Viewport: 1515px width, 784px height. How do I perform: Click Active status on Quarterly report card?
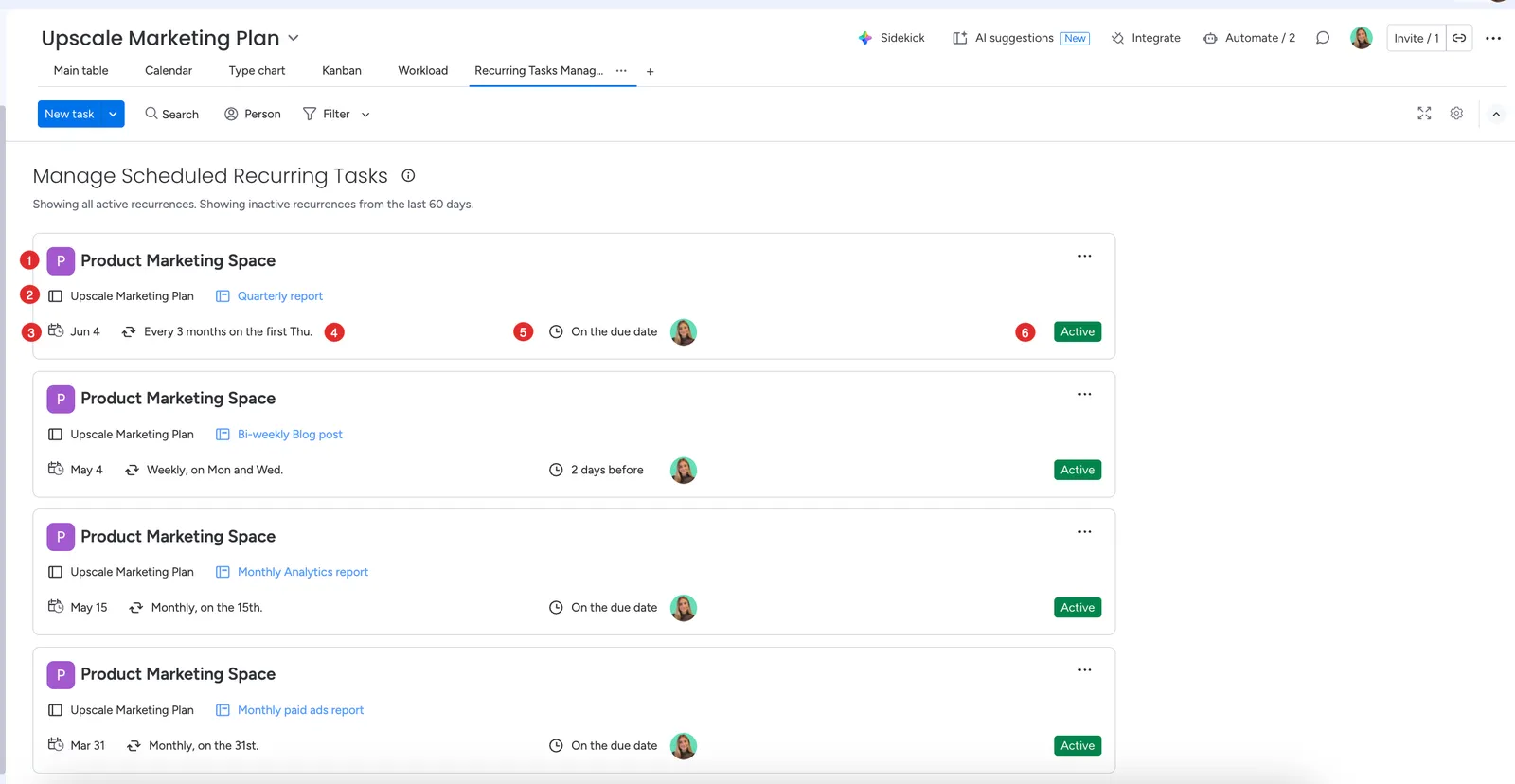point(1078,332)
